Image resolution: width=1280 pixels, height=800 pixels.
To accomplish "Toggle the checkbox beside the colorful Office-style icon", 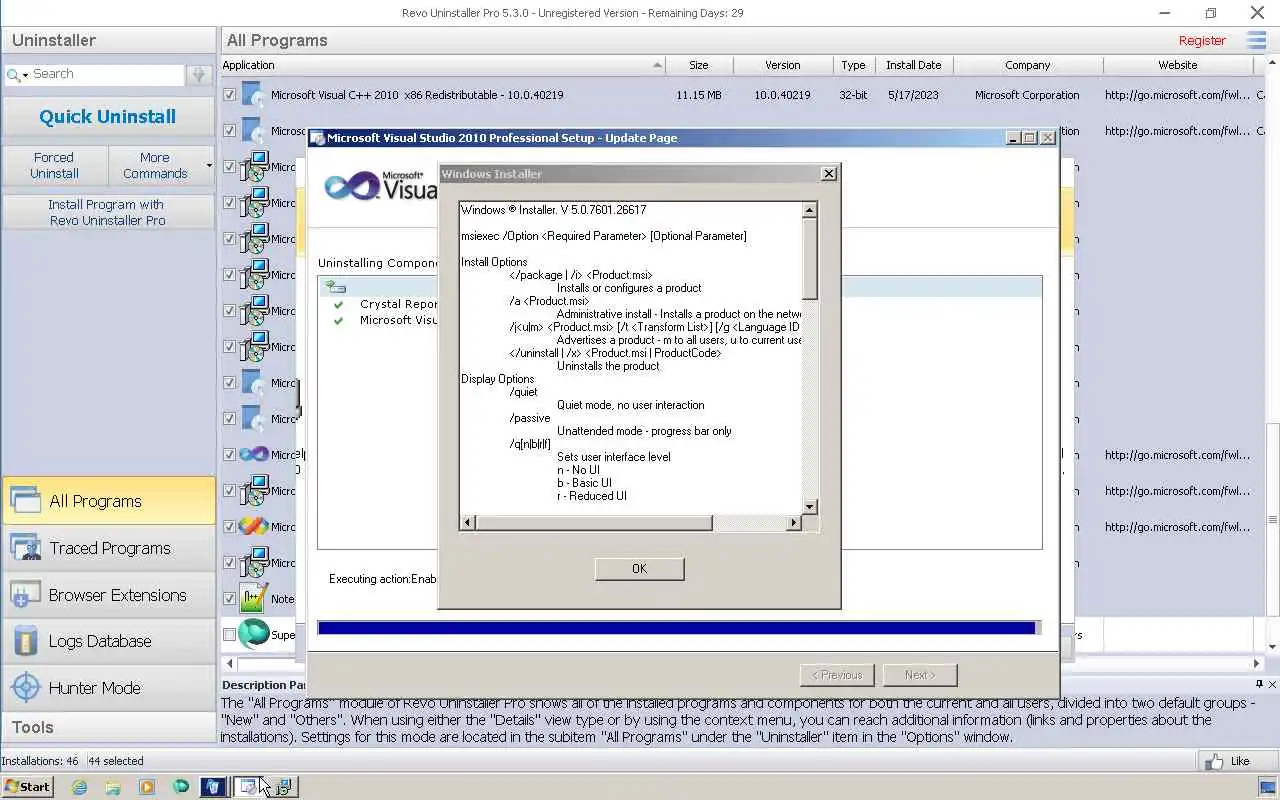I will coord(230,527).
